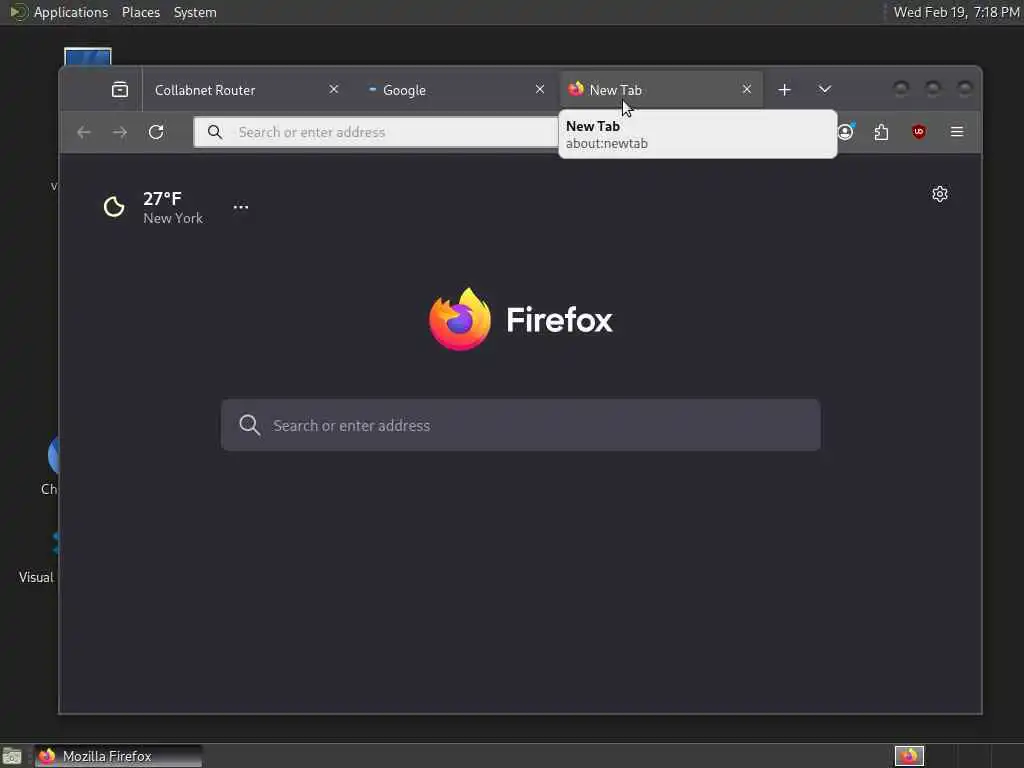Click the magnifier icon in the address bar
The image size is (1024, 768).
point(215,133)
